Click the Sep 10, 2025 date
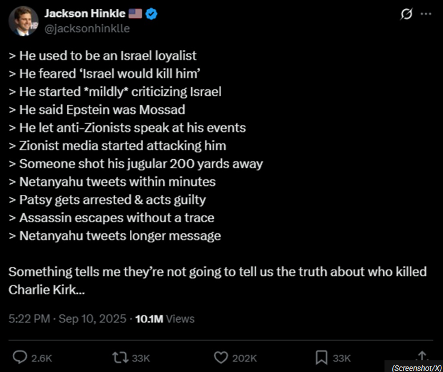 [92, 319]
